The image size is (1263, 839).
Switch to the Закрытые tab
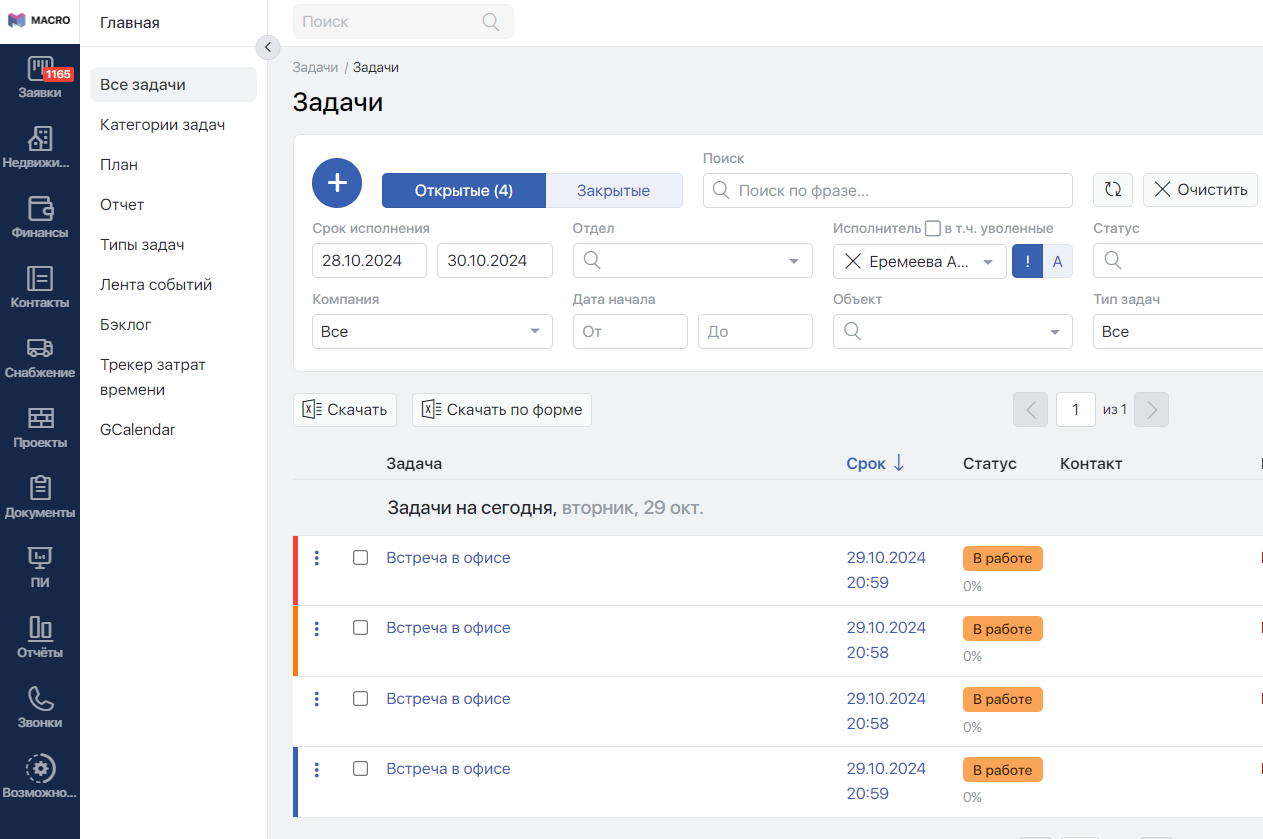613,191
